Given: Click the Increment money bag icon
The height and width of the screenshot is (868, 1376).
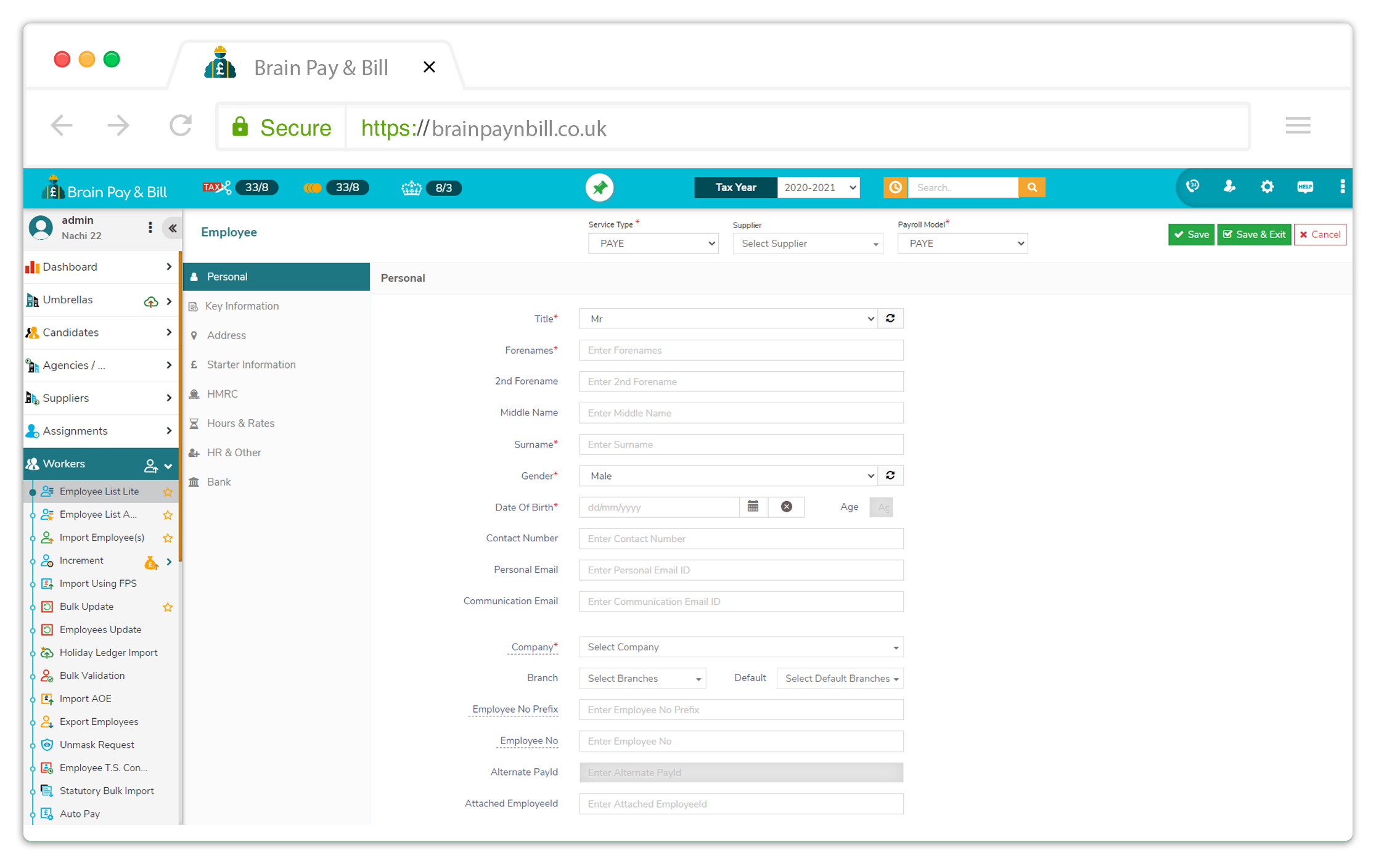Looking at the screenshot, I should tap(150, 562).
